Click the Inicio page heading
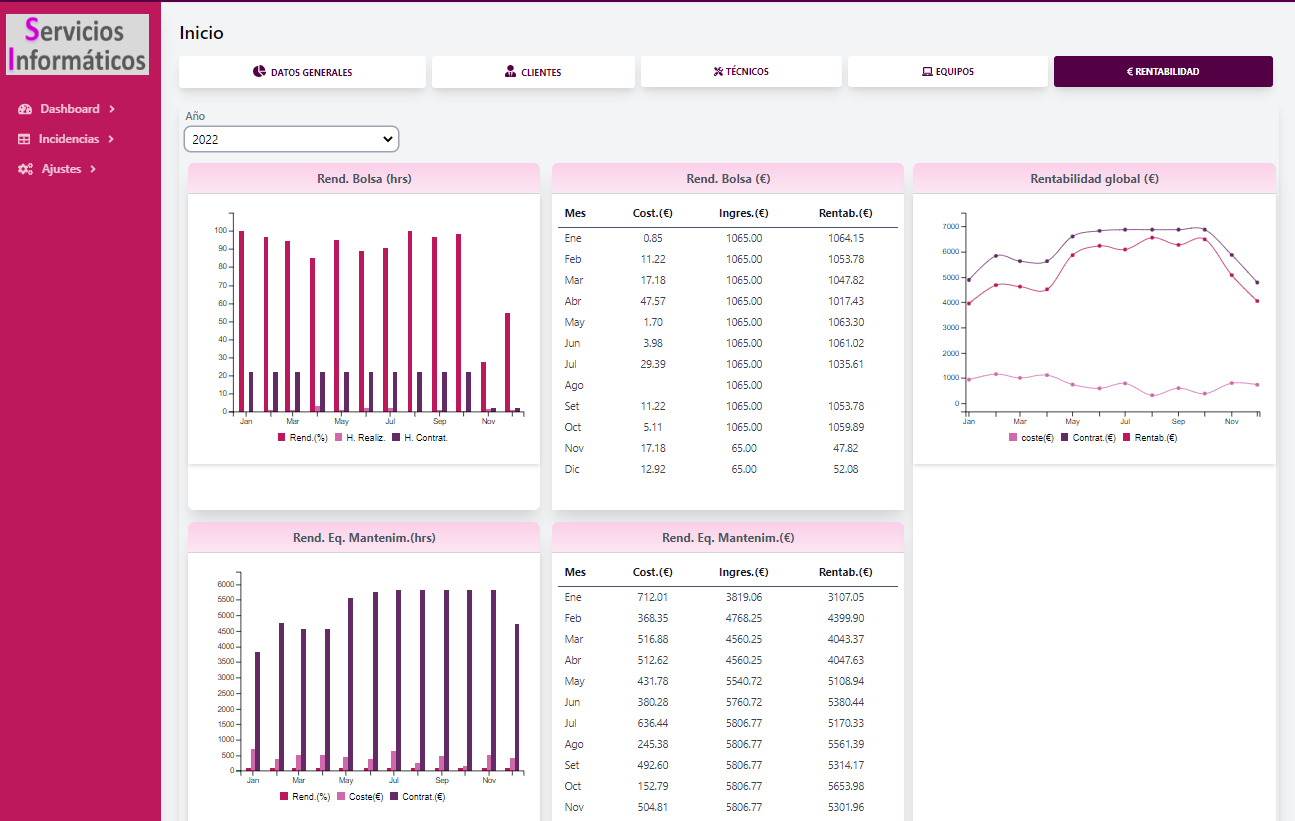The height and width of the screenshot is (821, 1295). pos(202,33)
